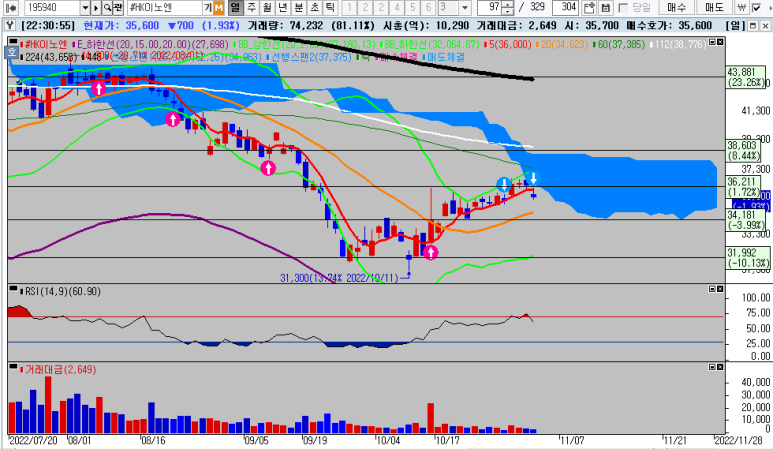
Task: Increase the candle count 97 with up stepper
Action: pos(508,4)
